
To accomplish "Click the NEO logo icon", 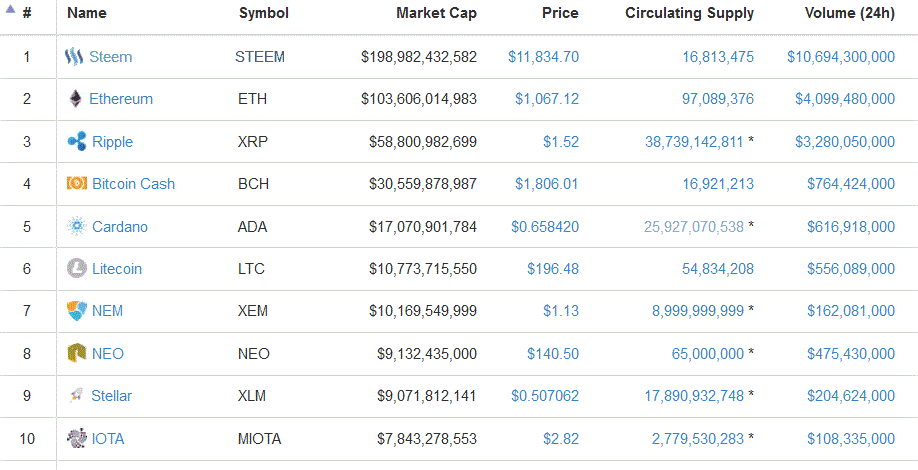I will (77, 353).
